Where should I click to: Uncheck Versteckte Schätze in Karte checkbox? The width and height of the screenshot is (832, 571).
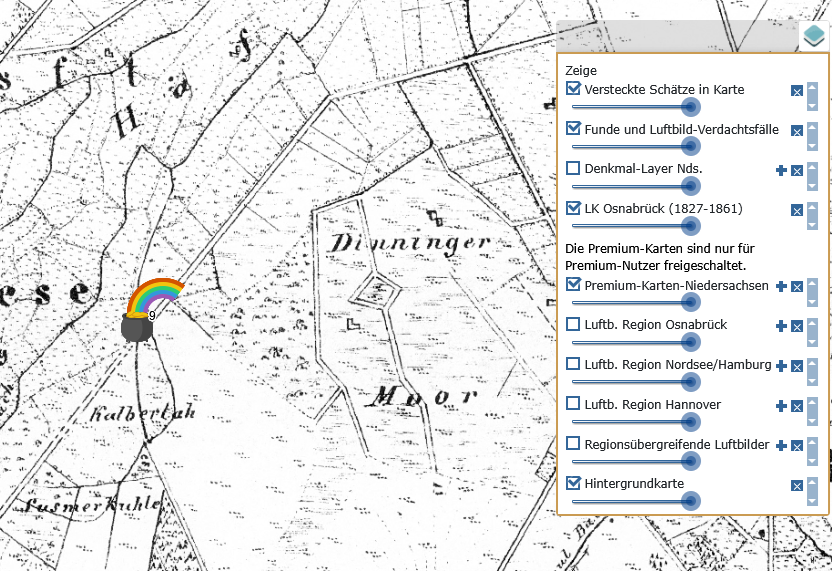click(573, 89)
